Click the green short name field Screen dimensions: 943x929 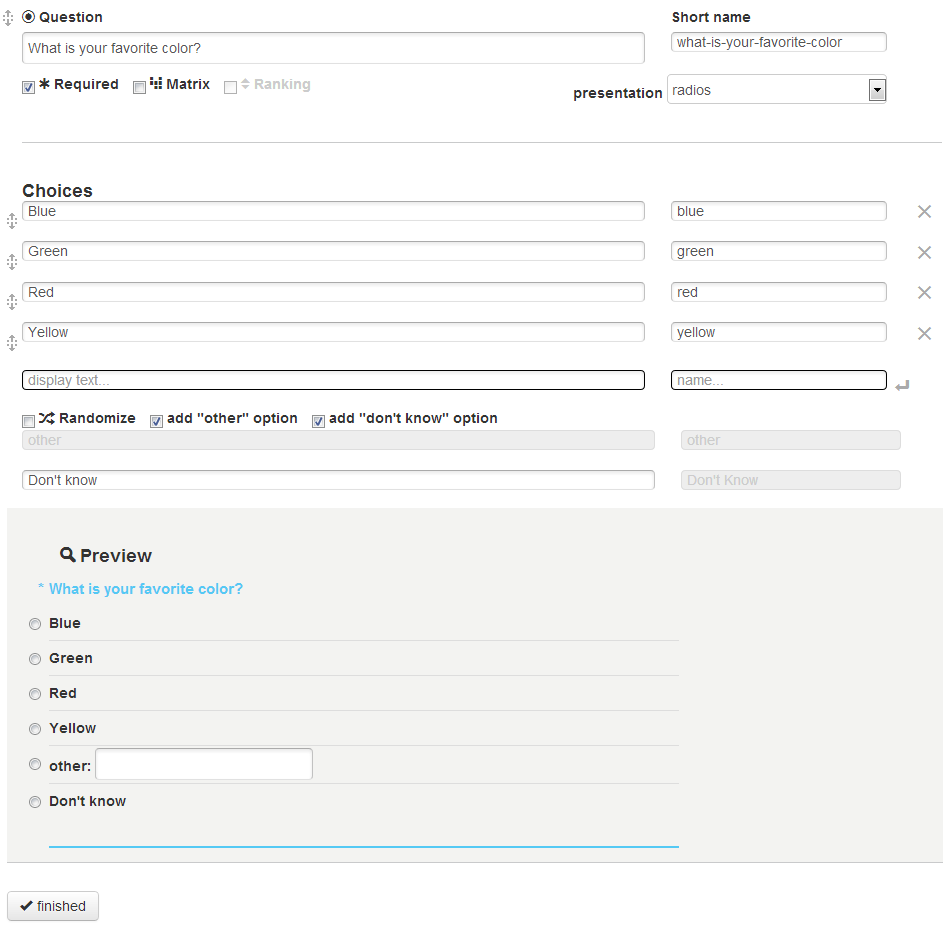tap(779, 251)
